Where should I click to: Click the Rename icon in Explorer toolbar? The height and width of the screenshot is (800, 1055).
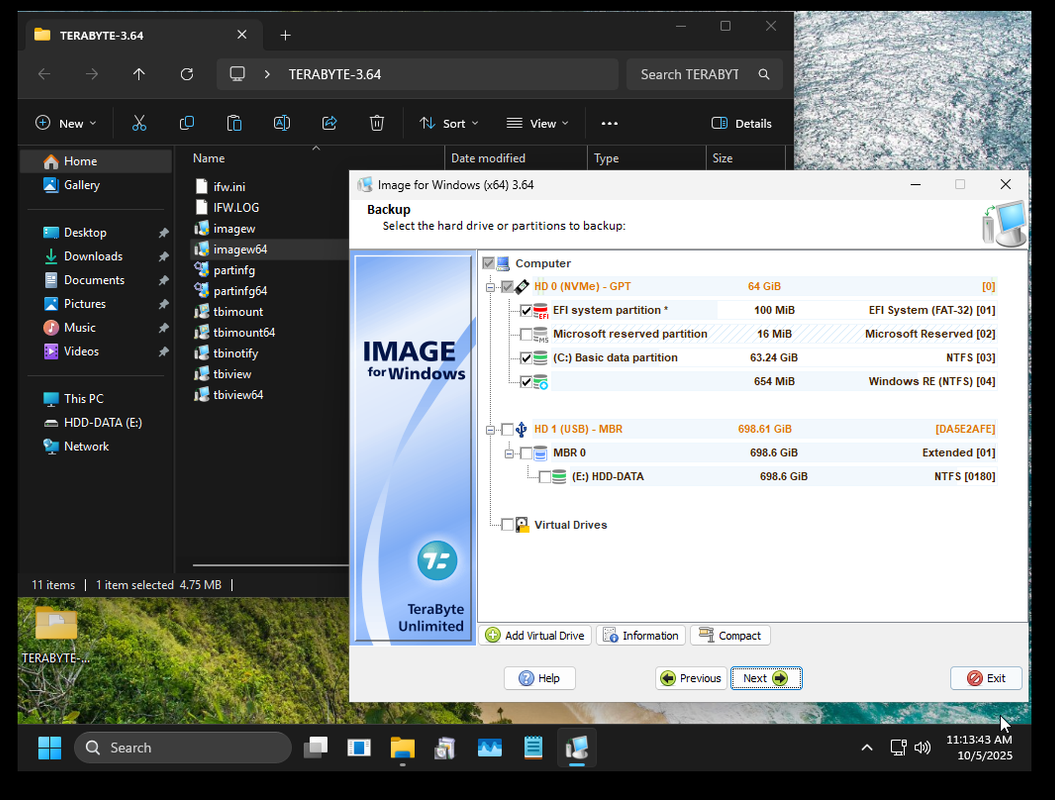point(282,123)
